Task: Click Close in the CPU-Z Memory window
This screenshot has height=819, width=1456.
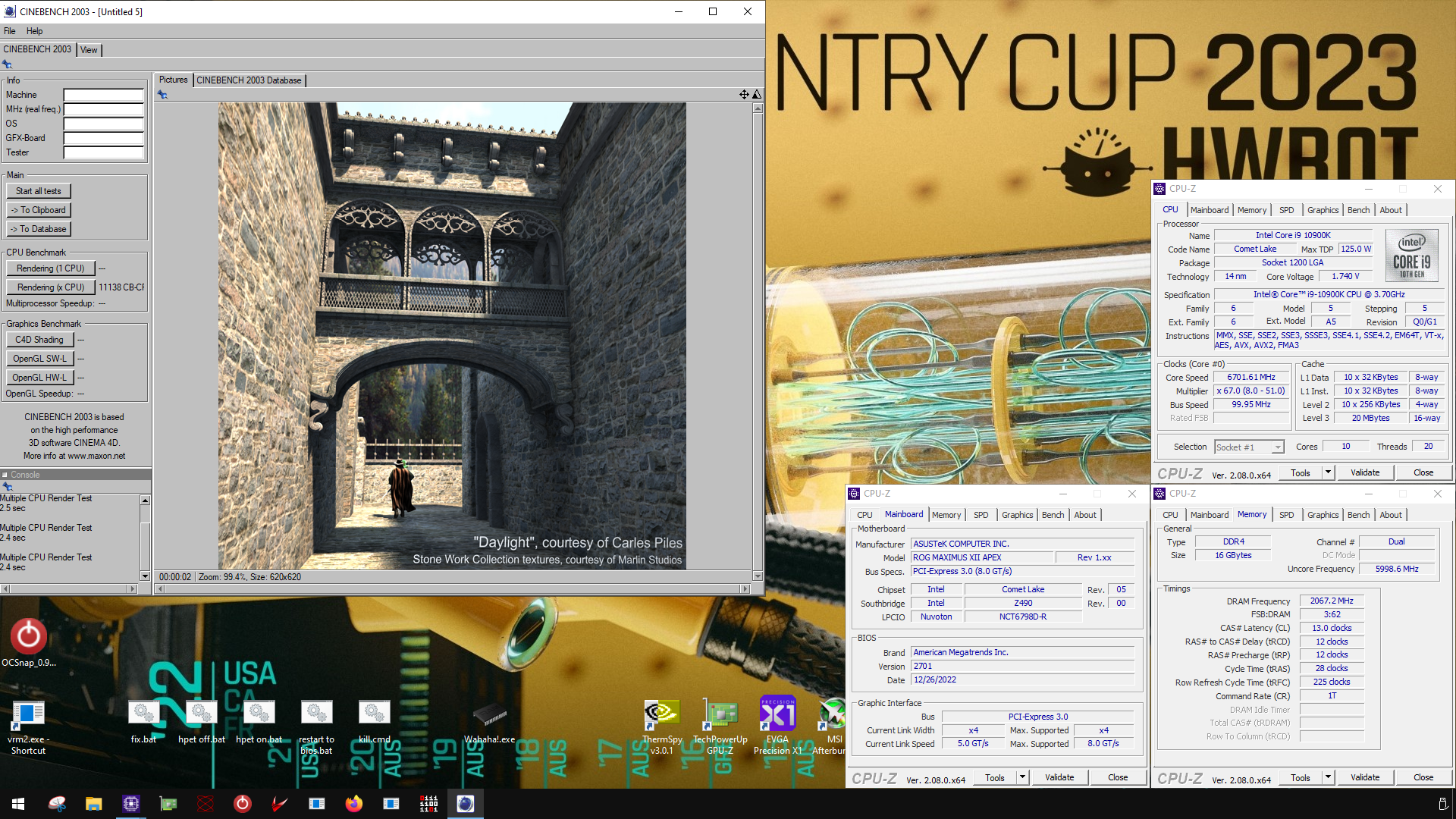Action: point(1423,777)
